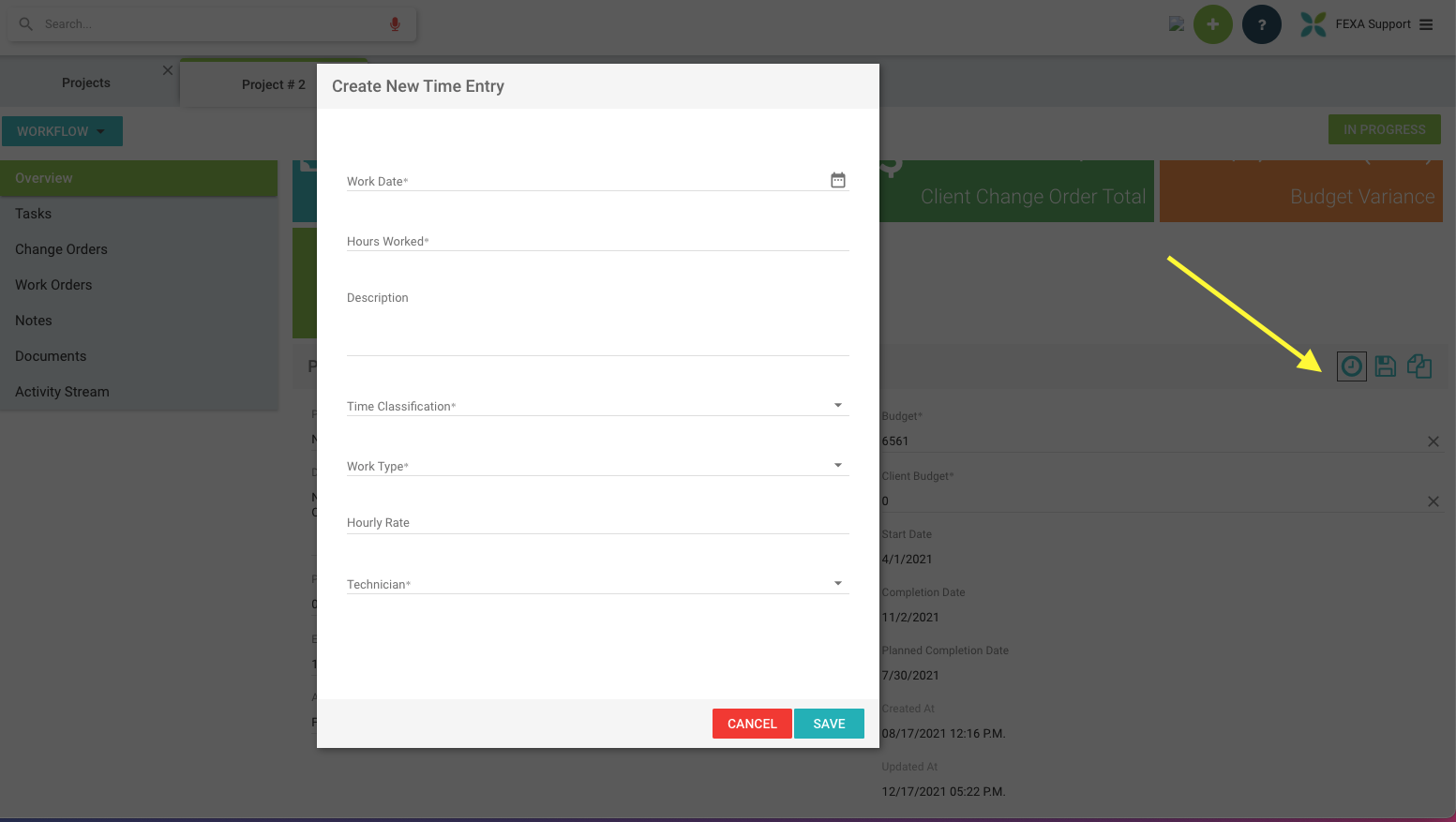Click the clock time entry icon
This screenshot has width=1456, height=822.
coord(1351,366)
